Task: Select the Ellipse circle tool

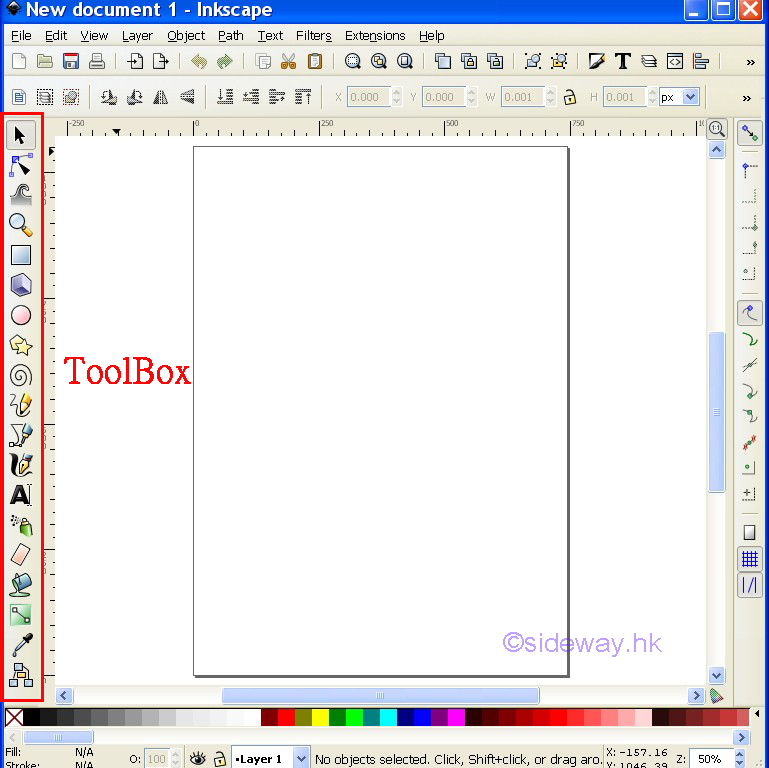Action: pyautogui.click(x=21, y=315)
